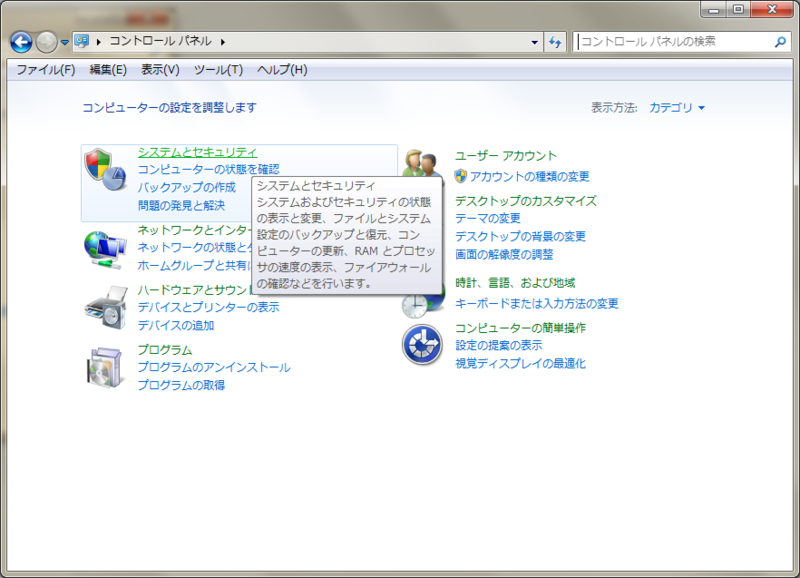
Task: Open デスクトップのカスタマイズ heading link
Action: pyautogui.click(x=526, y=200)
